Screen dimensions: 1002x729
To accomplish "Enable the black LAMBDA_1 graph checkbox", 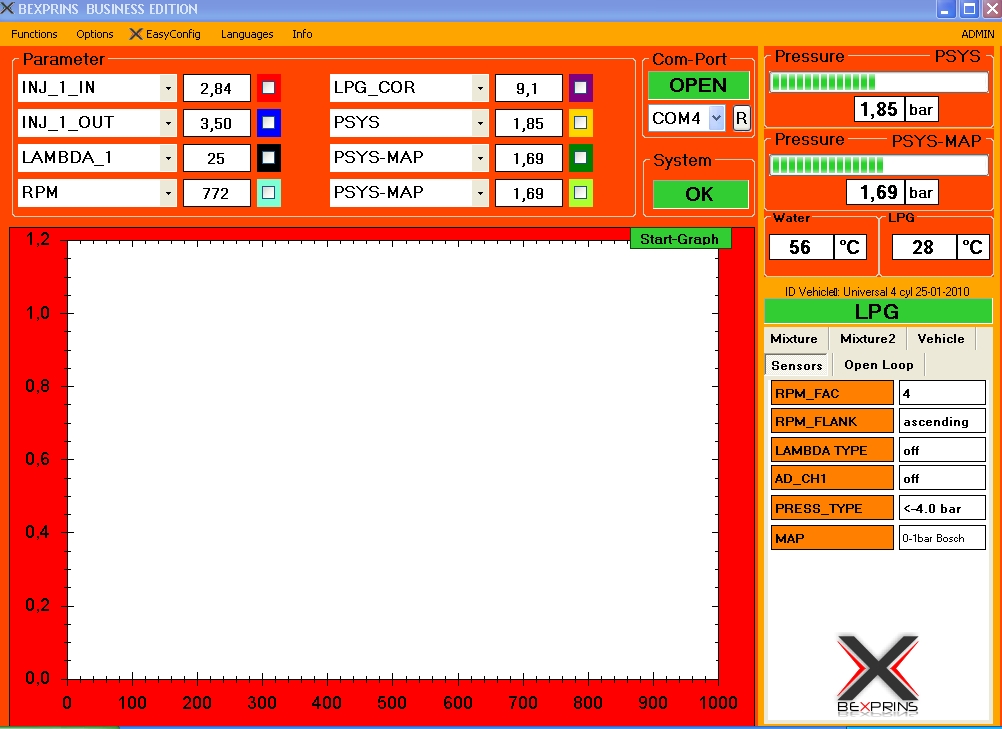I will pyautogui.click(x=268, y=158).
